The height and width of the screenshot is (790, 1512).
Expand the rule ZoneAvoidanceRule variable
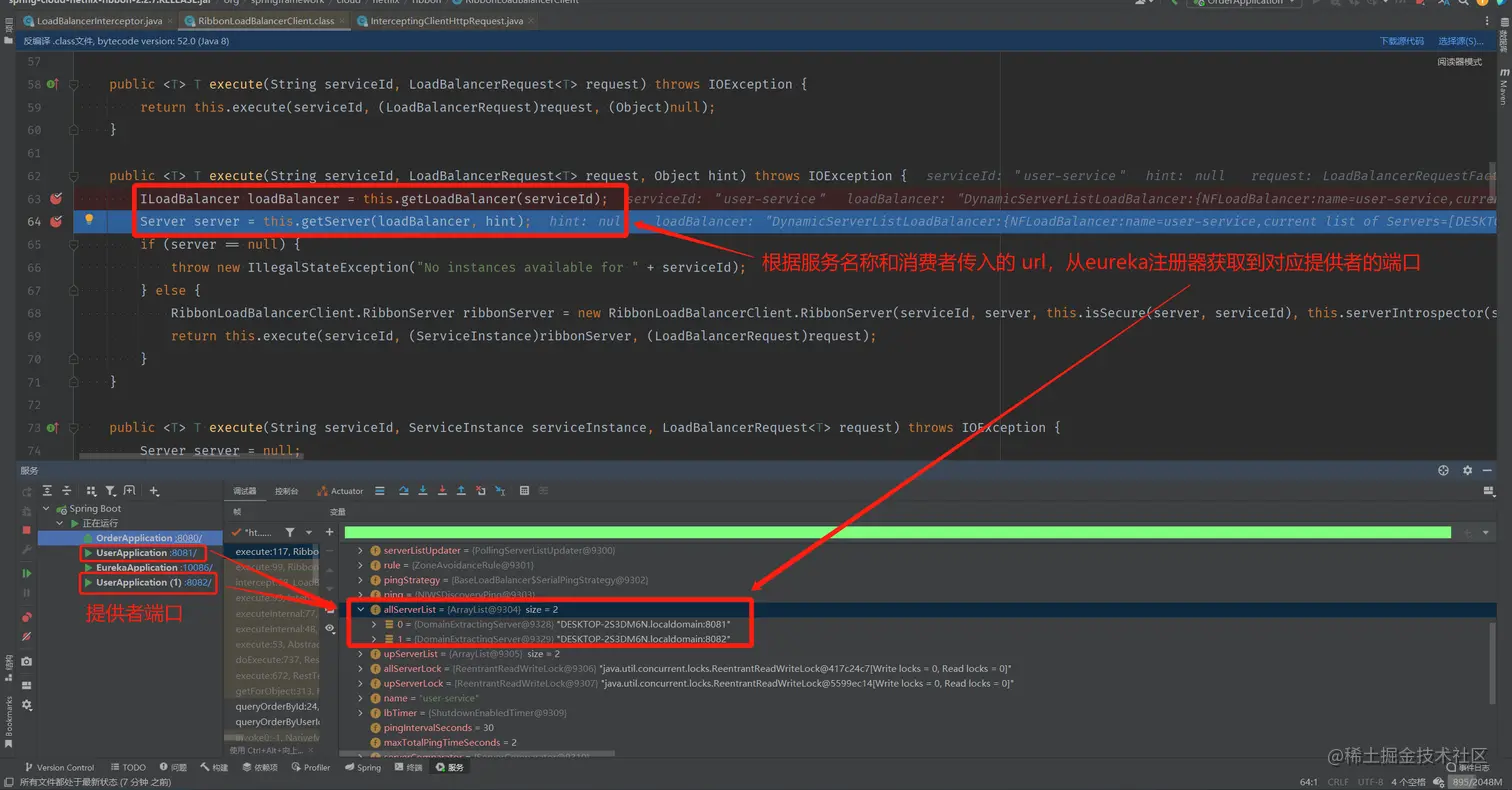361,565
